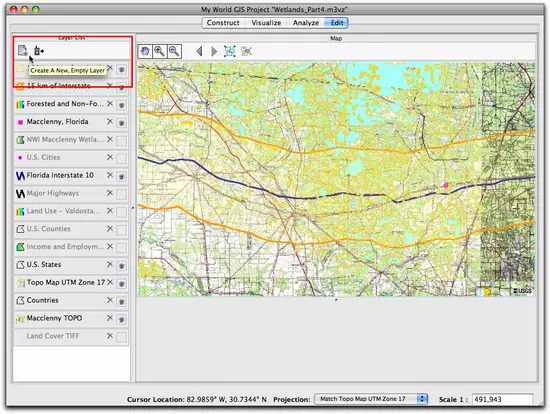Click the Create A New Empty Layer icon
This screenshot has width=550, height=414.
click(x=22, y=51)
